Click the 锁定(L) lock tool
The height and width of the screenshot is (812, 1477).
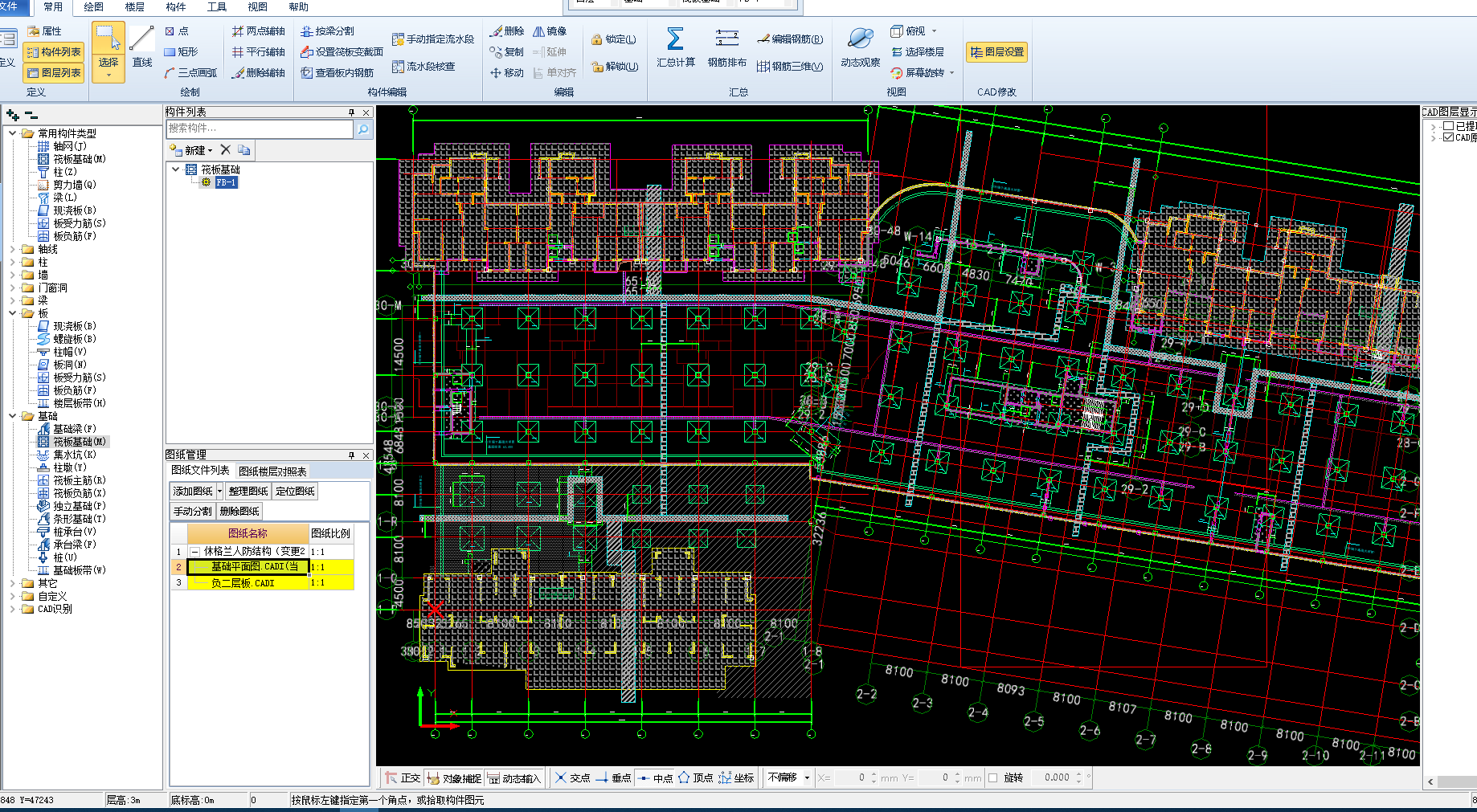[x=614, y=39]
